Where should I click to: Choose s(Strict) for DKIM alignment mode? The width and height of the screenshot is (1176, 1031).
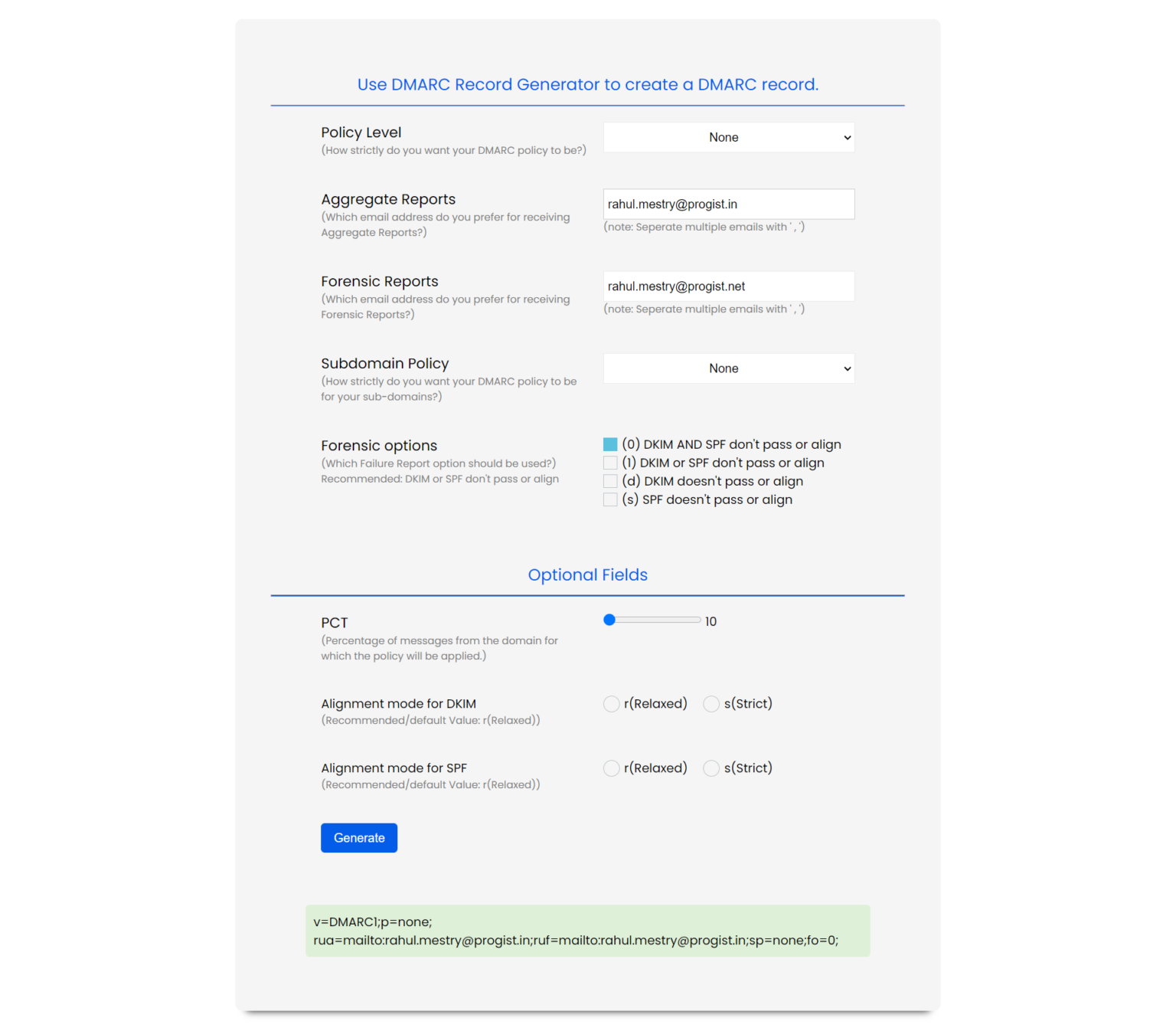click(x=711, y=704)
